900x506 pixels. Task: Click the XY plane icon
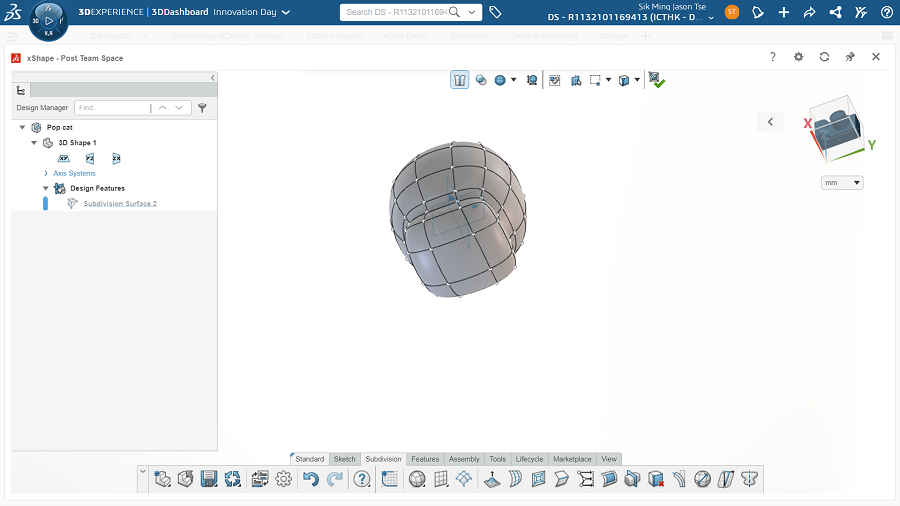(x=64, y=158)
